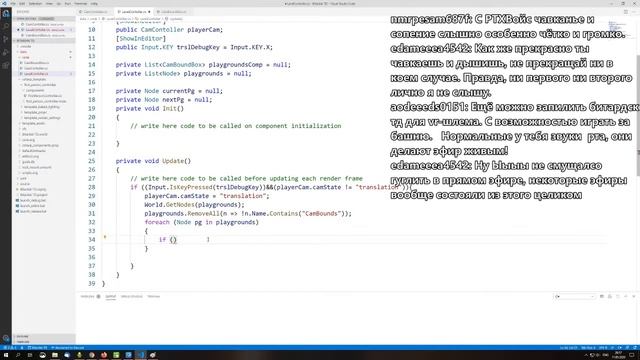Show the Terminal panel tab
Image resolution: width=640 pixels, height=360 pixels.
(x=153, y=296)
